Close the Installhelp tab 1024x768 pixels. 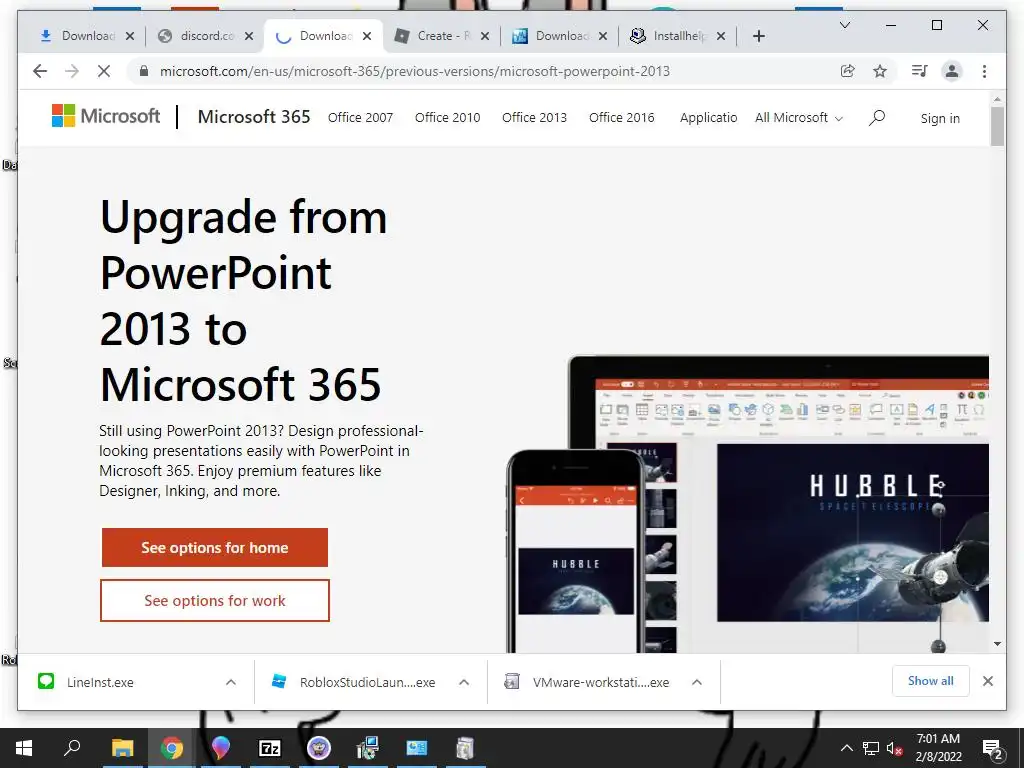tap(720, 36)
